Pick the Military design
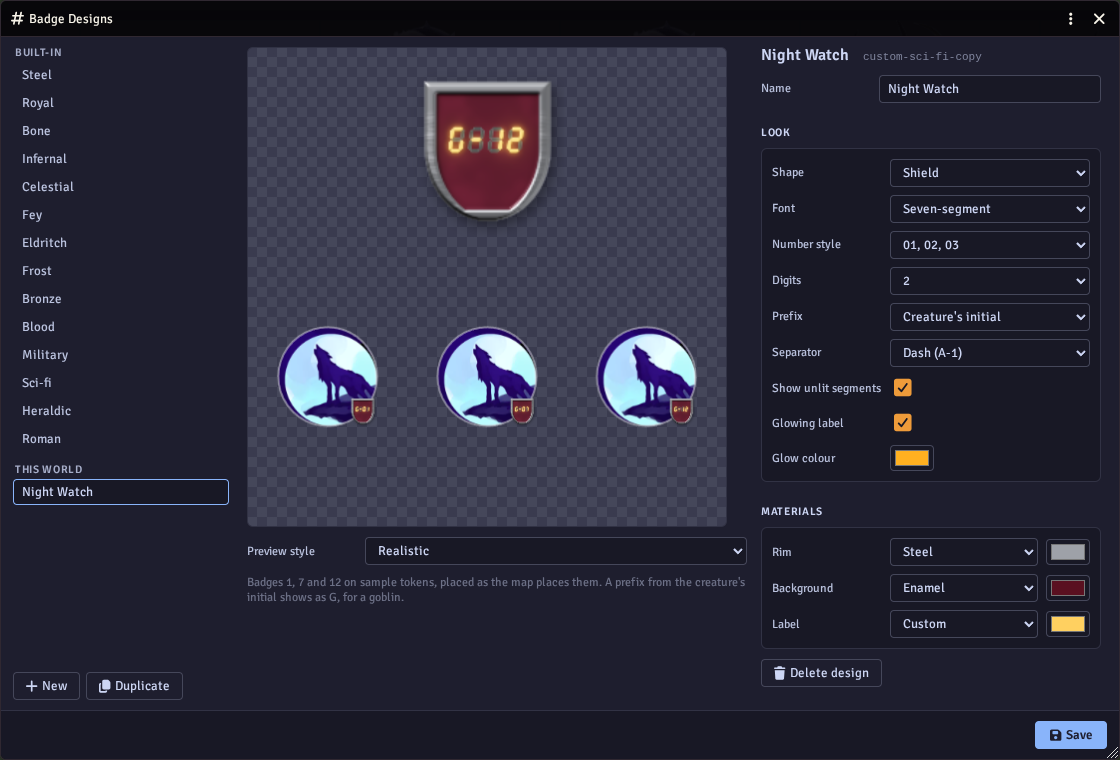 (x=121, y=355)
